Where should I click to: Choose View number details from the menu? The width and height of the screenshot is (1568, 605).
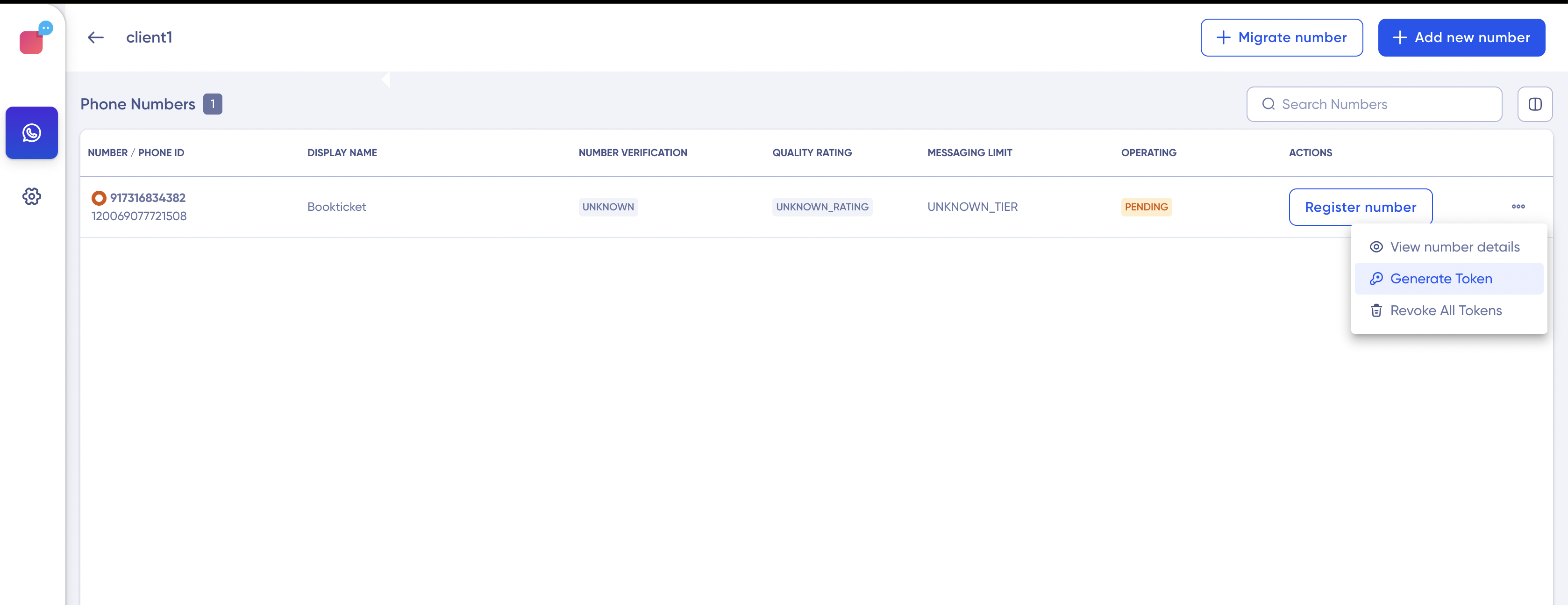click(x=1455, y=247)
